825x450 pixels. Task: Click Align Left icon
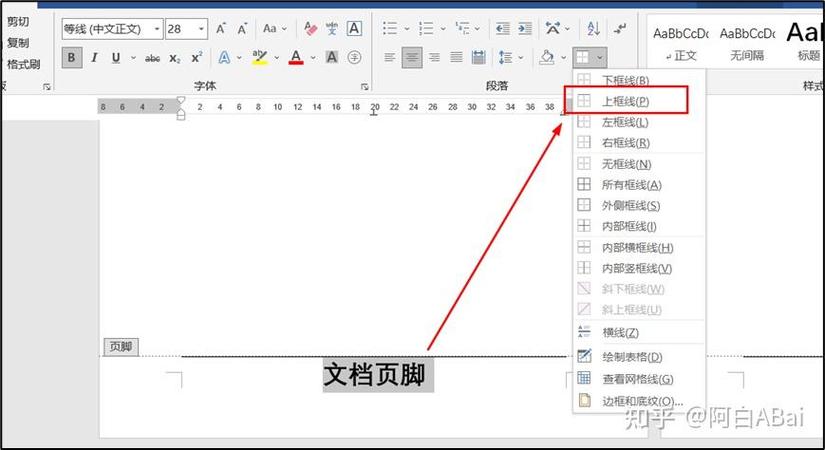click(389, 57)
